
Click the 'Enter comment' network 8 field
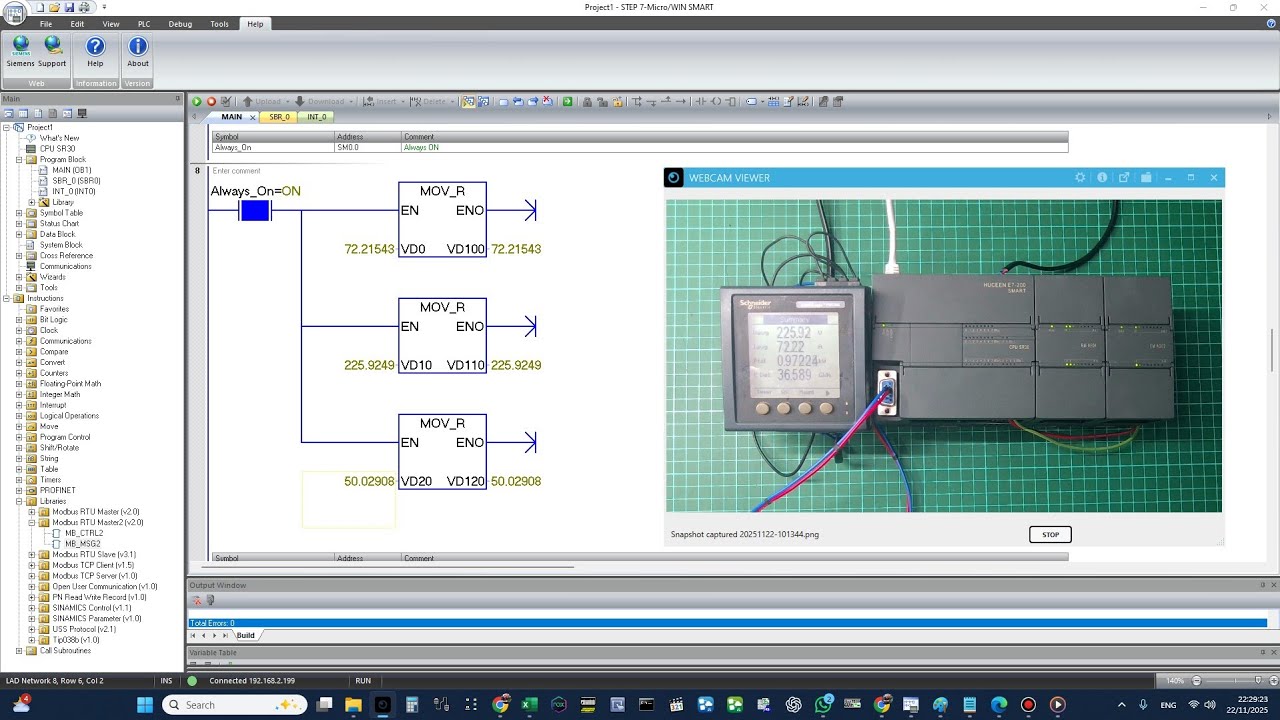tap(236, 171)
